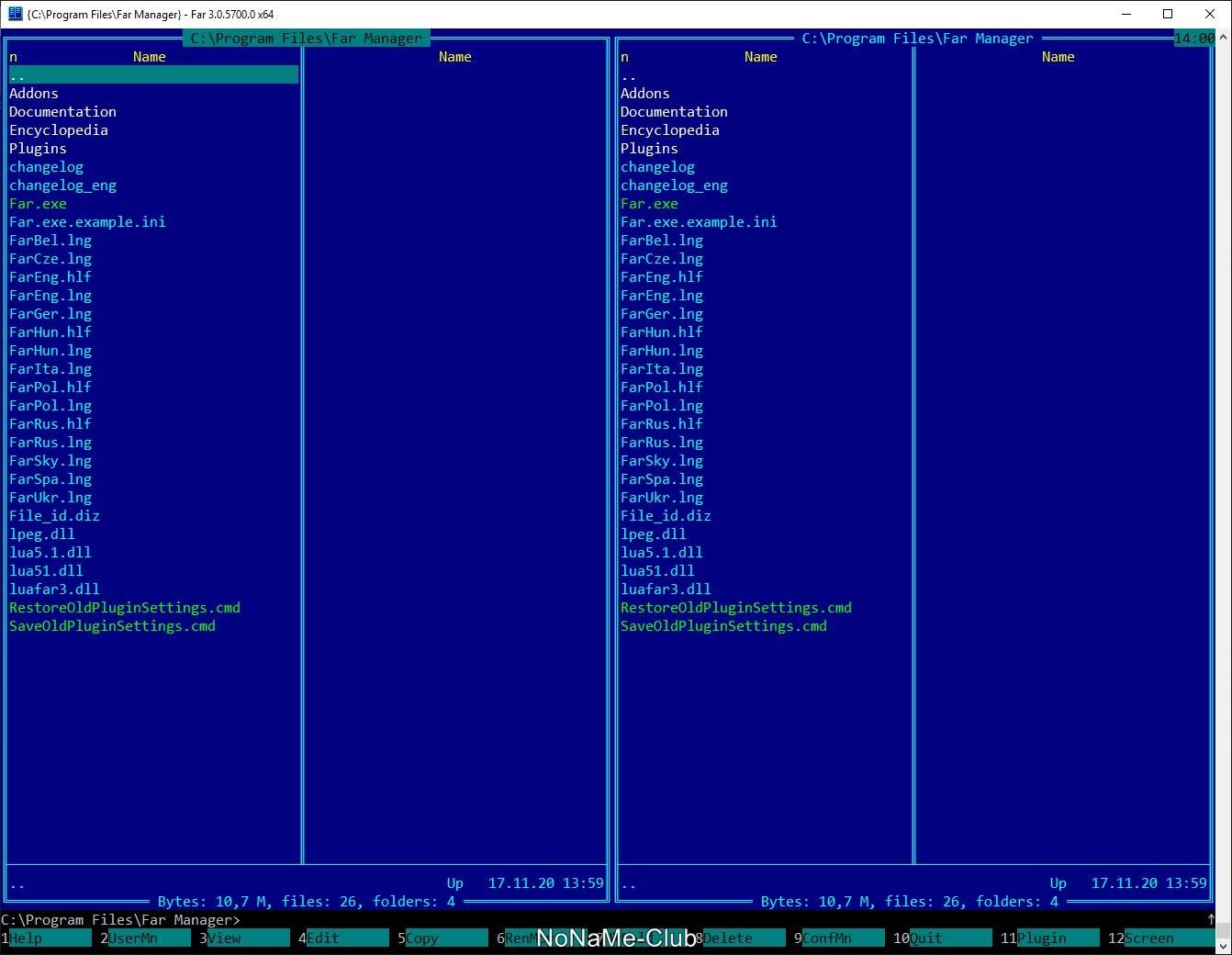This screenshot has height=955, width=1232.
Task: Click the 10 Quit function key button
Action: [942, 938]
